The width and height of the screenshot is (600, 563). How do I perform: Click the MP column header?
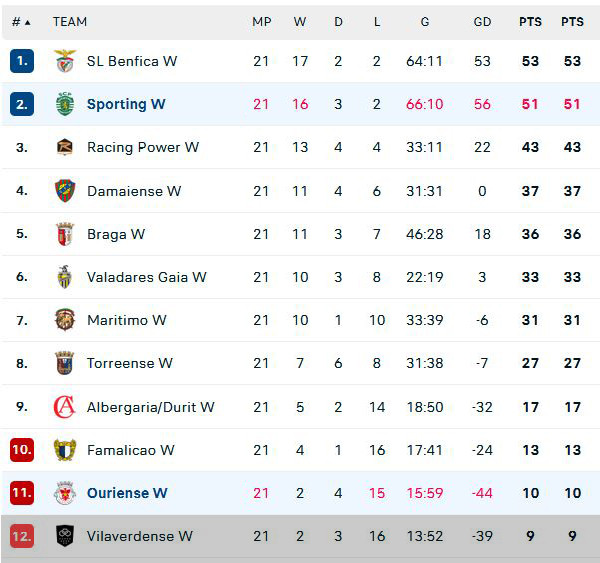261,21
